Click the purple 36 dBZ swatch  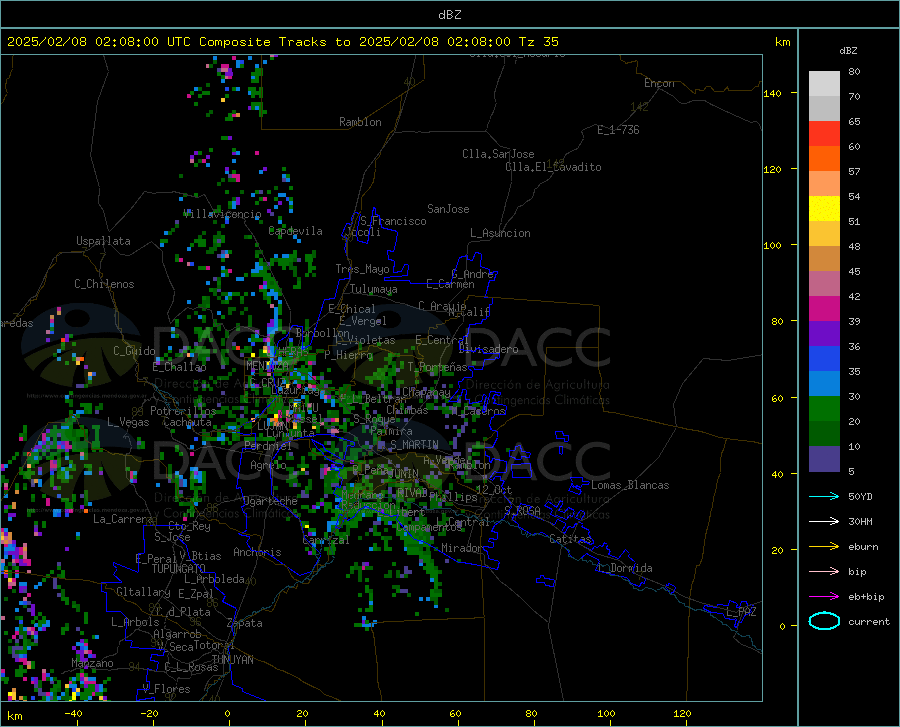point(824,334)
